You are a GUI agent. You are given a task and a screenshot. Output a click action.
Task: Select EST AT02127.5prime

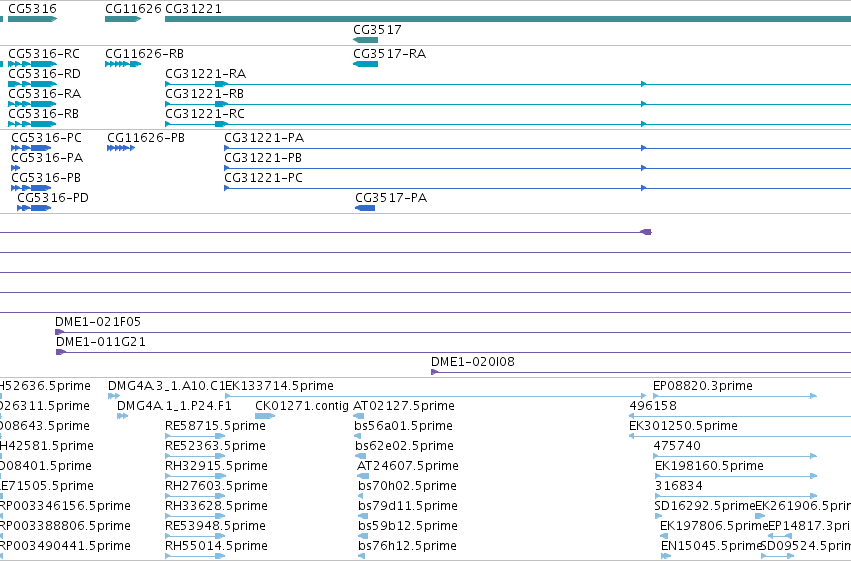pyautogui.click(x=404, y=406)
